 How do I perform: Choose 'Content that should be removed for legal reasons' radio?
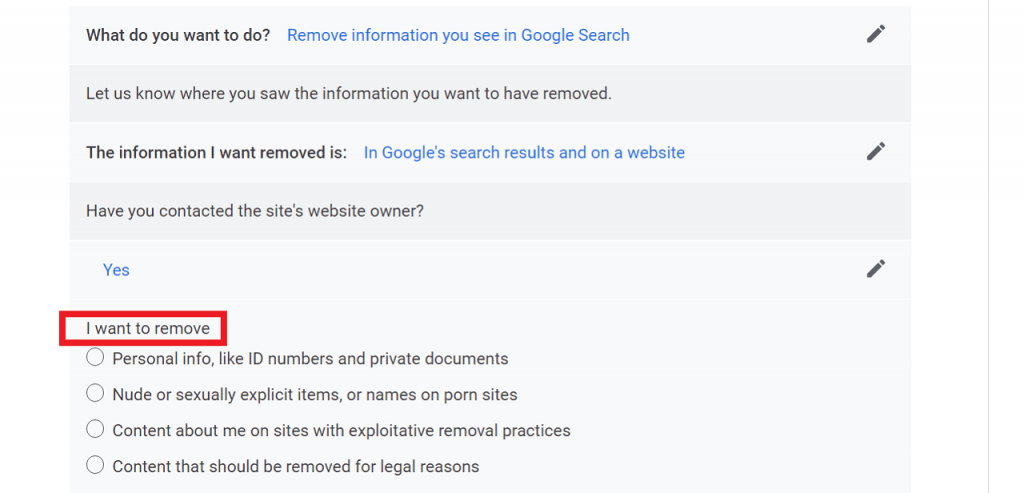point(95,465)
